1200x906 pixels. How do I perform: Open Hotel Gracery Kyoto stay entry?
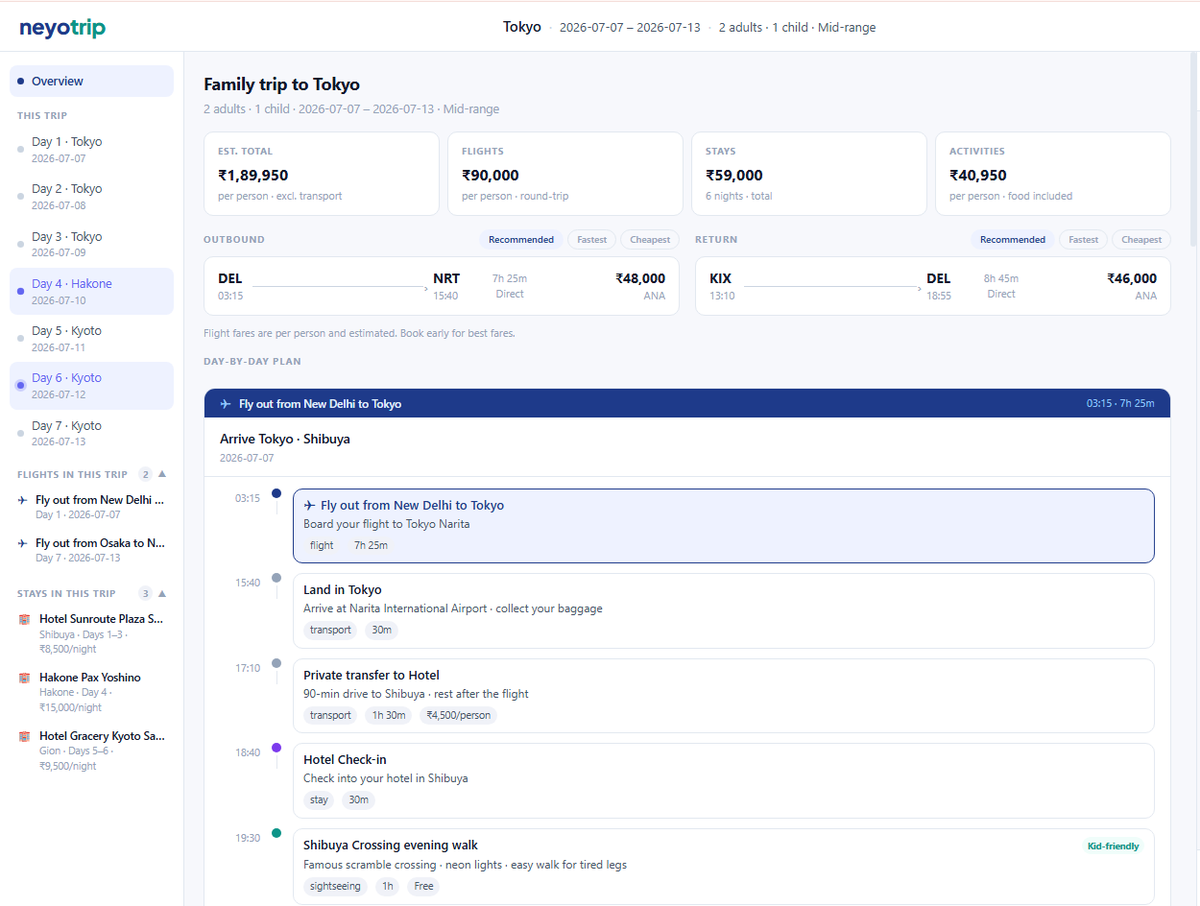tap(92, 751)
